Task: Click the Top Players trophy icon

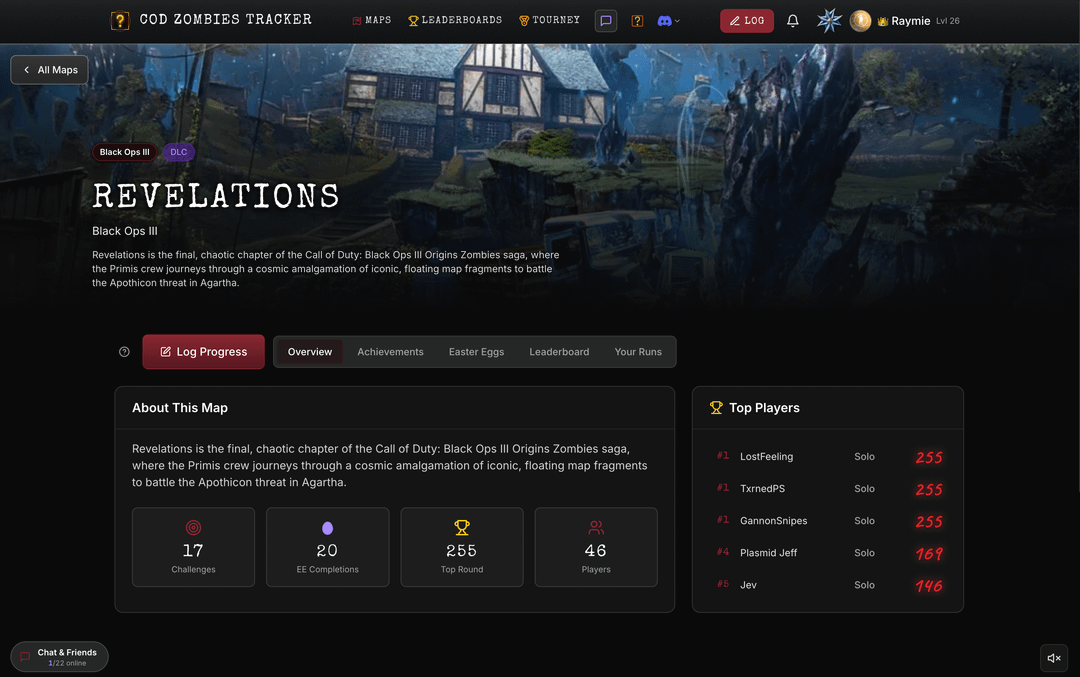Action: click(x=716, y=408)
